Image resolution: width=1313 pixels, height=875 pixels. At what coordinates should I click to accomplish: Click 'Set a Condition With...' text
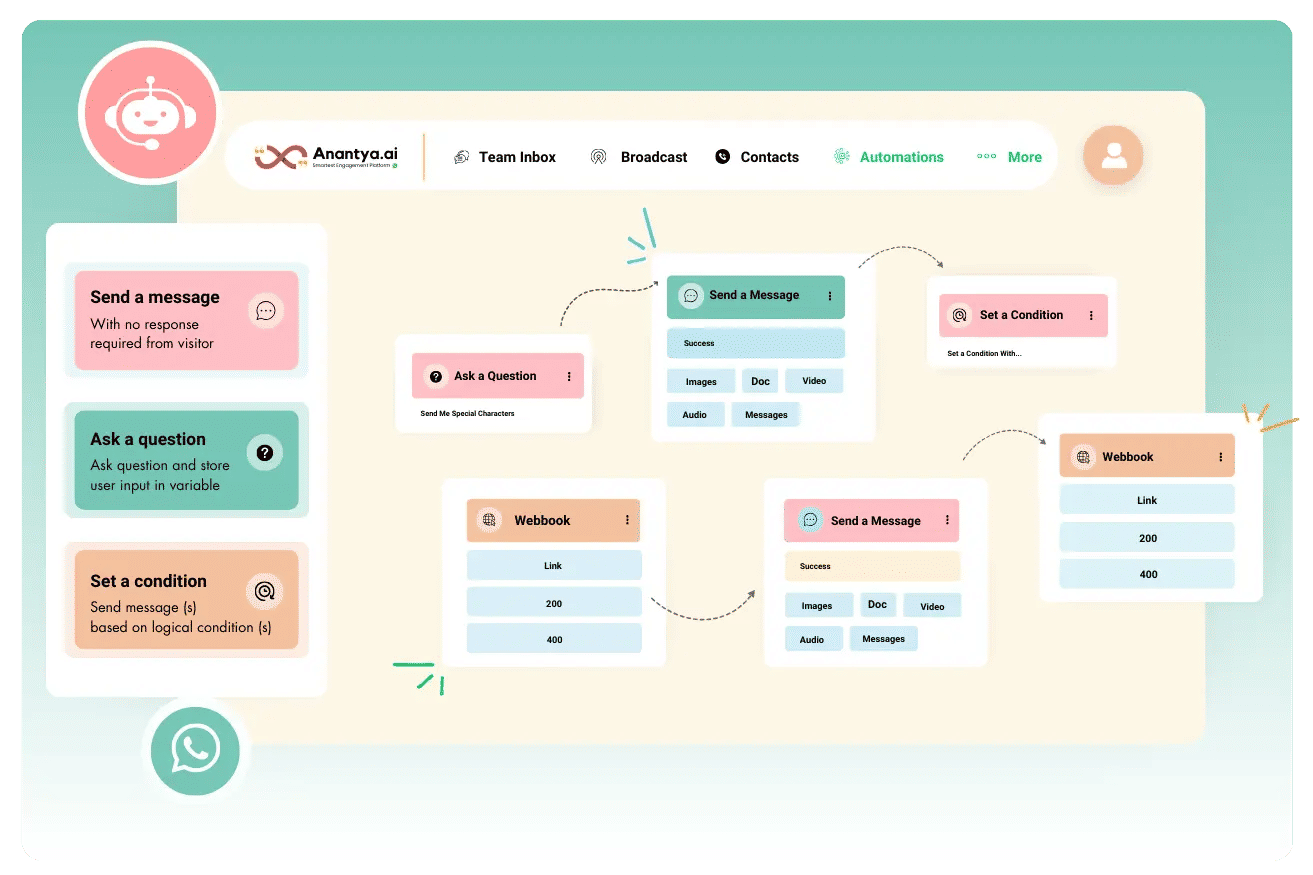[984, 354]
